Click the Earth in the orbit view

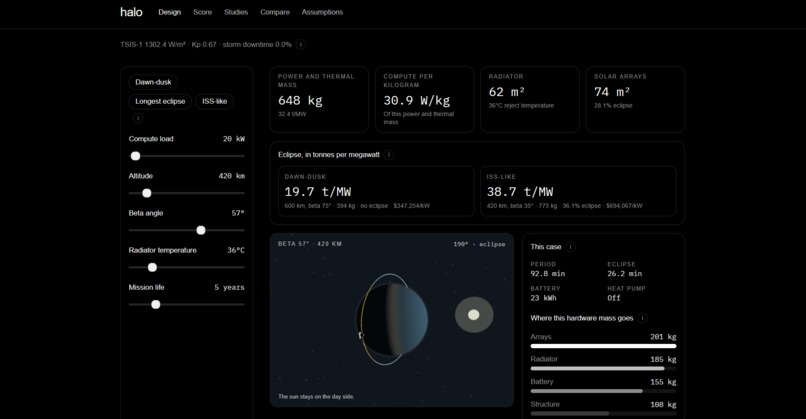click(x=392, y=319)
